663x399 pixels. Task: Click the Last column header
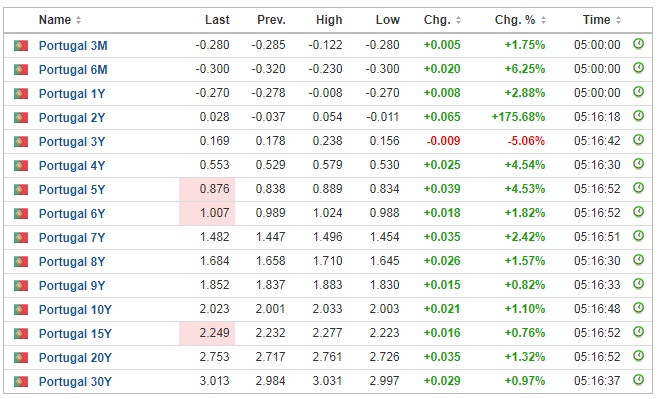(x=217, y=20)
